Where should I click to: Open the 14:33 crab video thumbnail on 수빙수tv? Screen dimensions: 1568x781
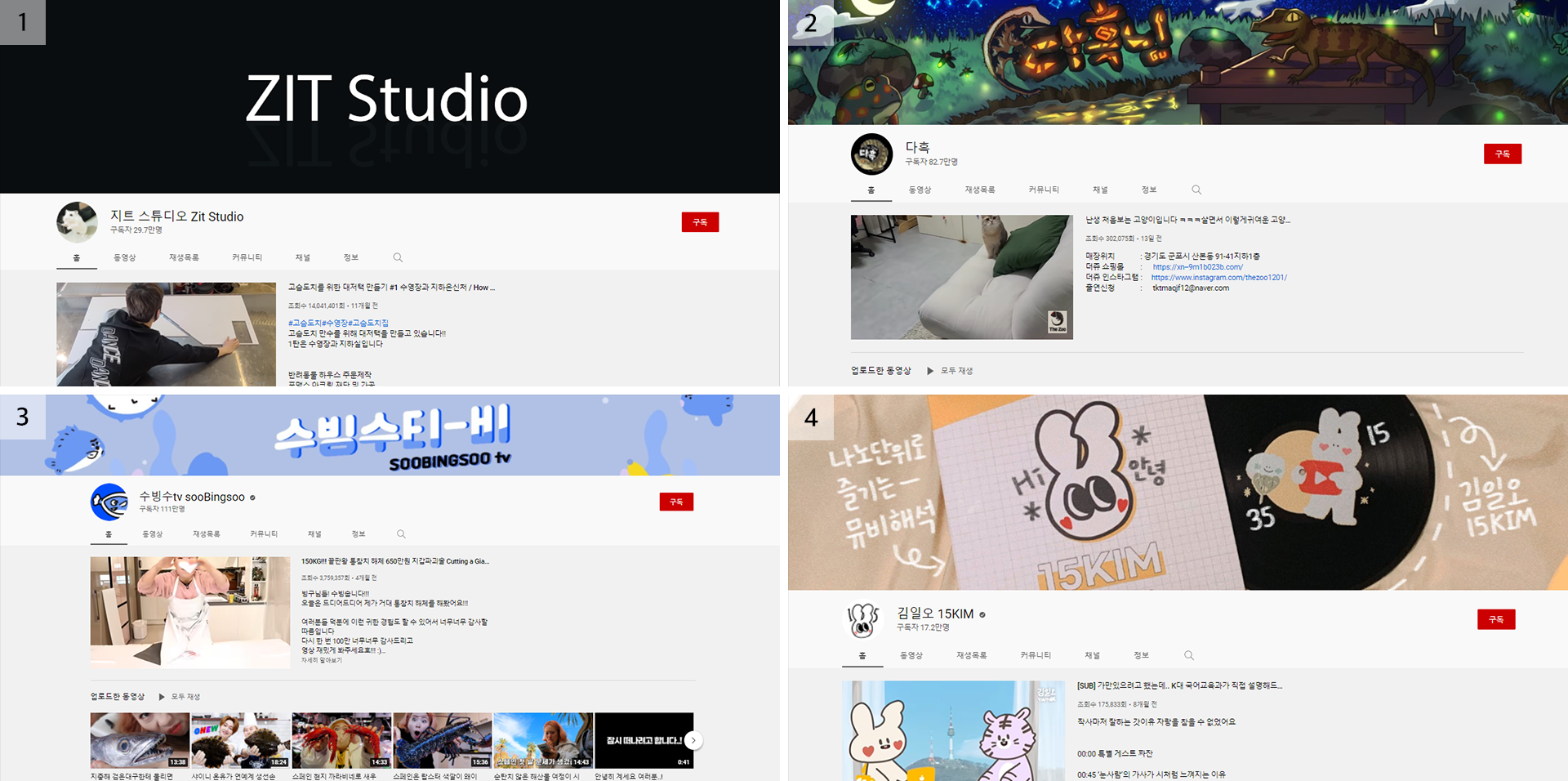coord(341,740)
